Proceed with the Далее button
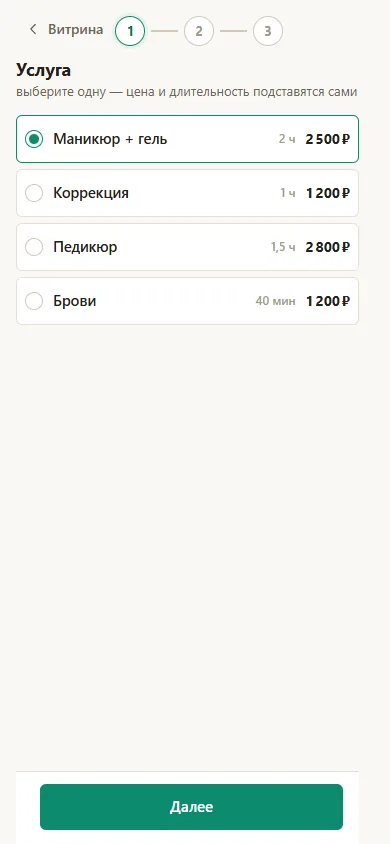Screen dimensions: 390x844 point(192,807)
